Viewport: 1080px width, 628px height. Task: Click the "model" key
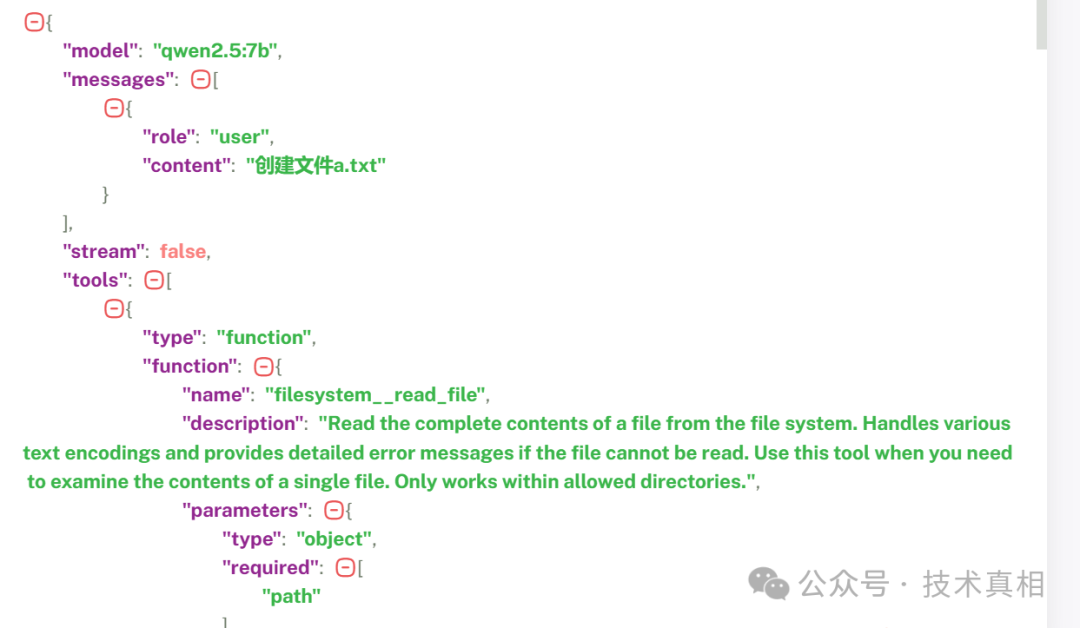[101, 51]
